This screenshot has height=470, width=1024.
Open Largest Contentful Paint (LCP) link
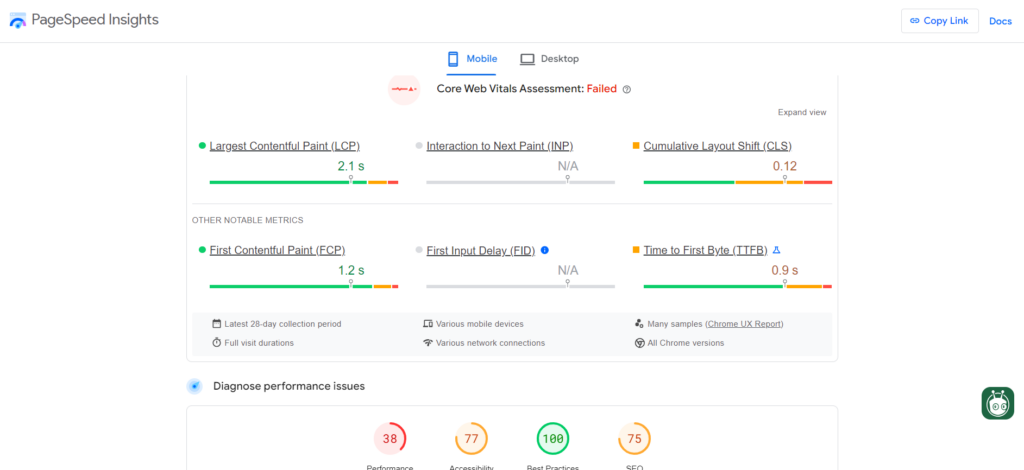284,146
